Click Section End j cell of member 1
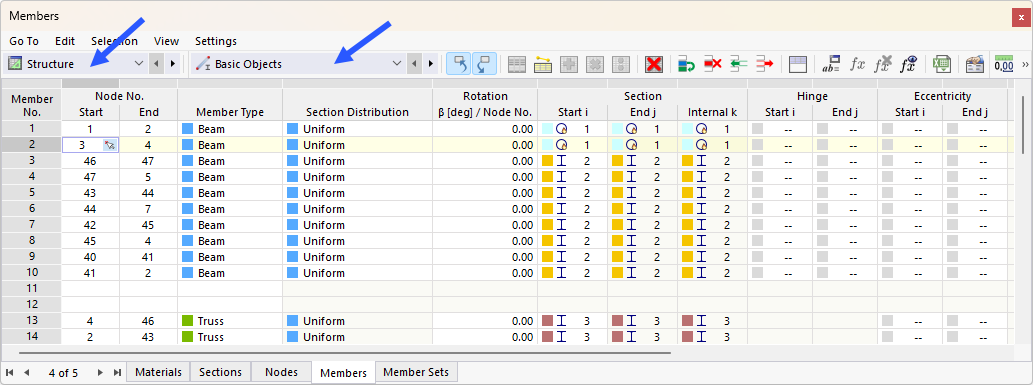The image size is (1033, 385). pyautogui.click(x=643, y=129)
